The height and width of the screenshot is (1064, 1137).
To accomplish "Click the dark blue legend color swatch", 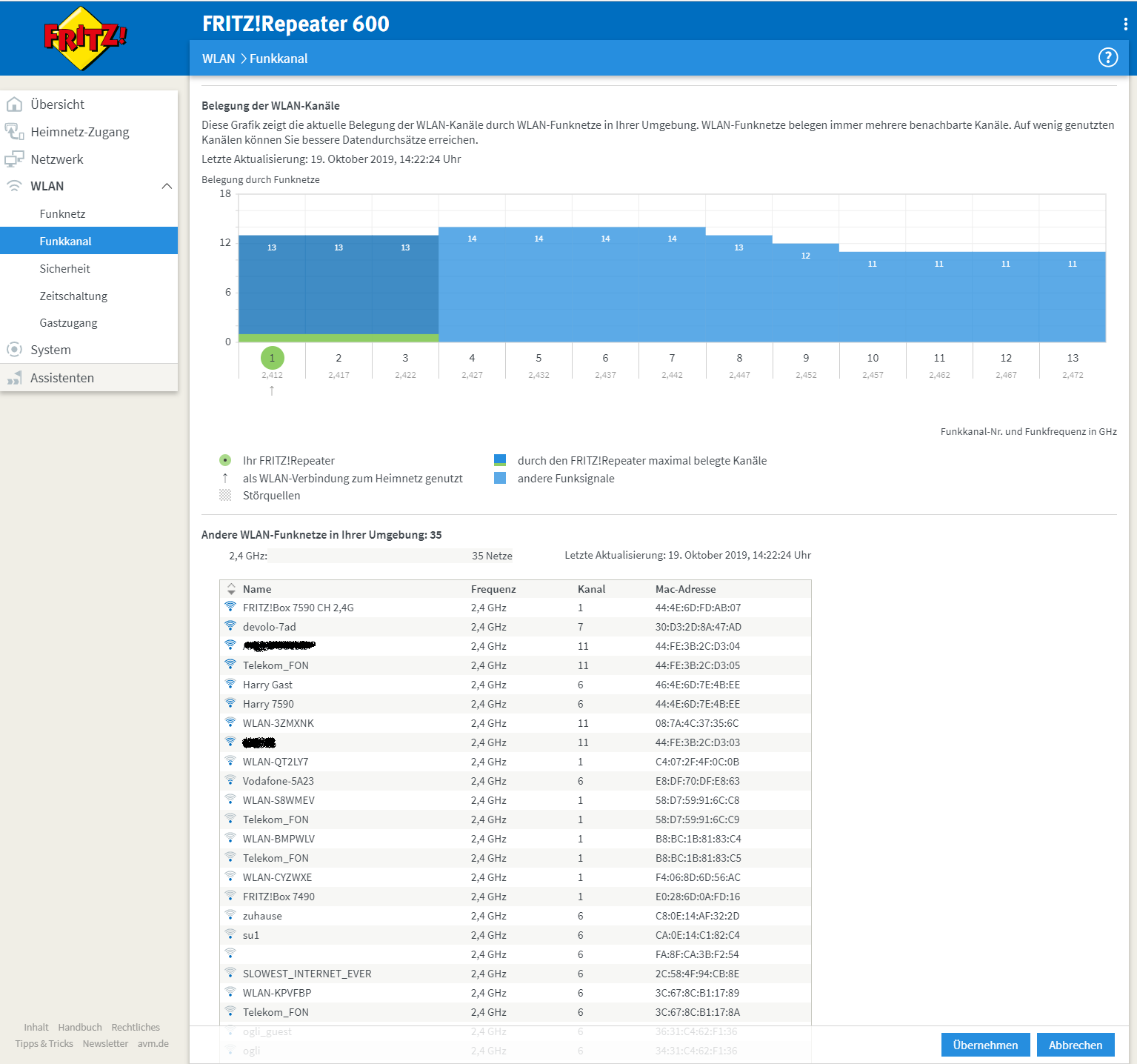I will click(x=500, y=460).
